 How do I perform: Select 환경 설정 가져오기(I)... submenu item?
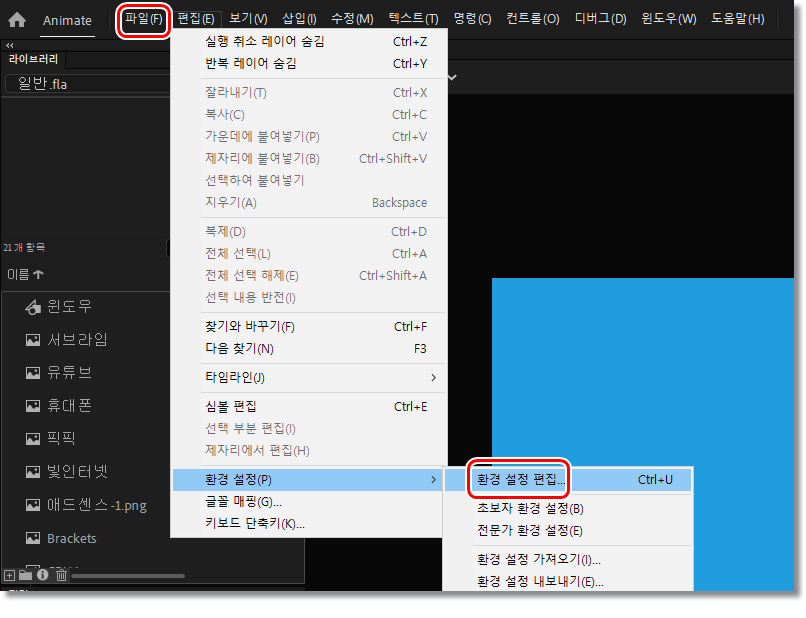tap(568, 559)
